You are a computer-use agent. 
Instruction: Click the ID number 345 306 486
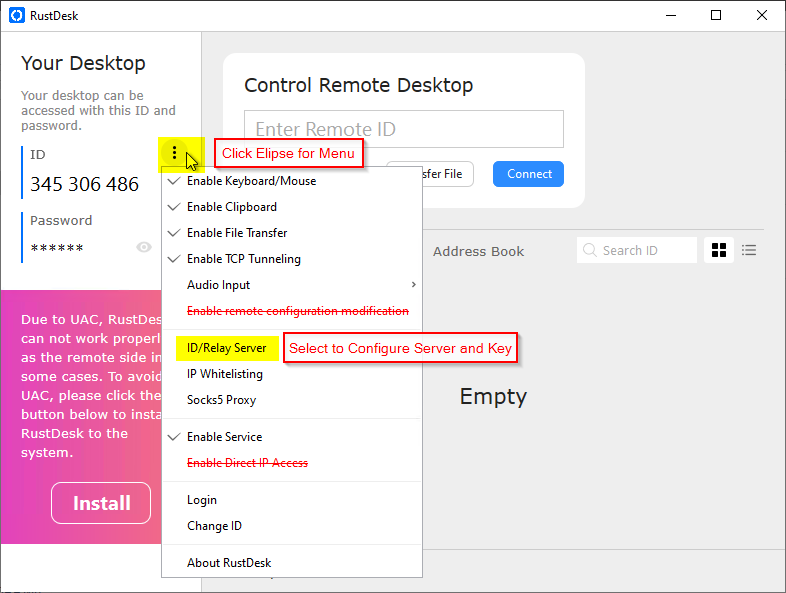[84, 184]
